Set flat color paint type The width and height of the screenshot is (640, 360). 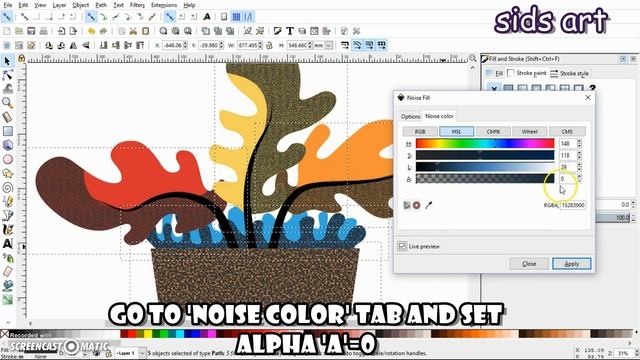pos(508,88)
